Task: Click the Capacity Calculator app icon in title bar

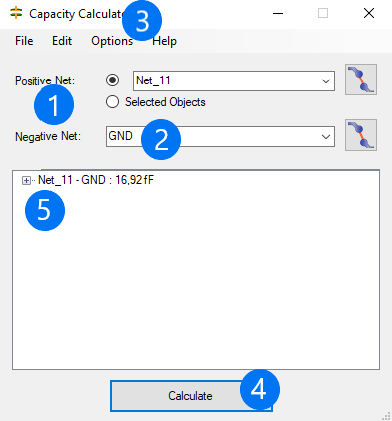Action: click(x=16, y=13)
